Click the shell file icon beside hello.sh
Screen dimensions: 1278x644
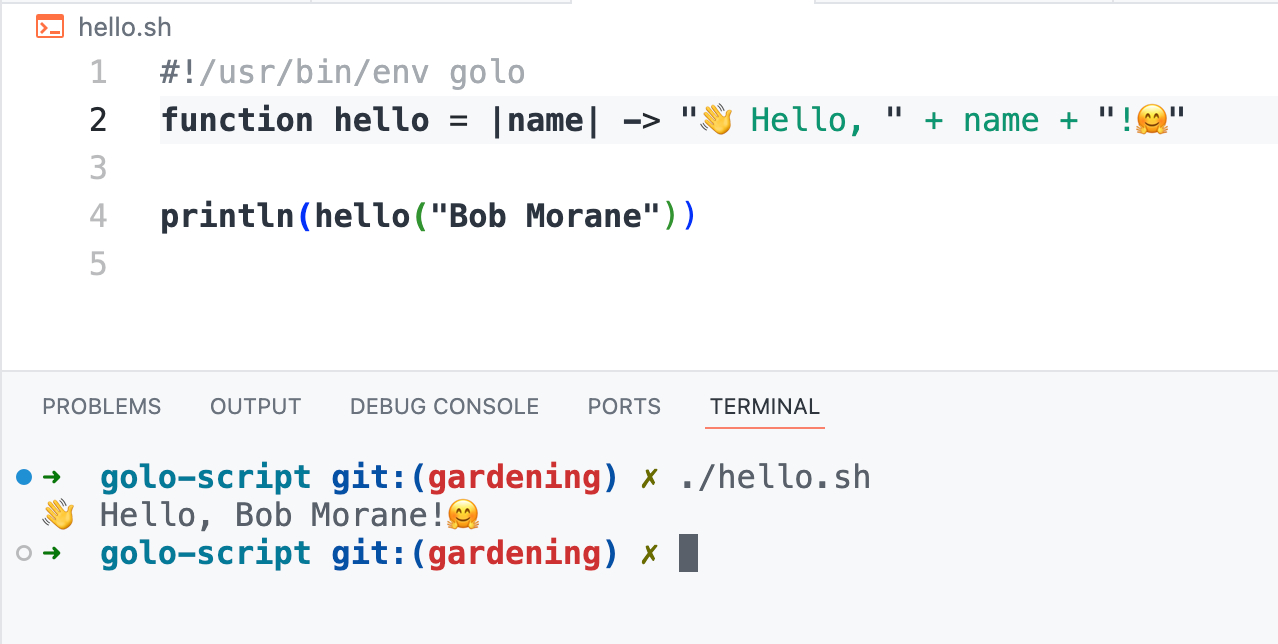point(49,27)
